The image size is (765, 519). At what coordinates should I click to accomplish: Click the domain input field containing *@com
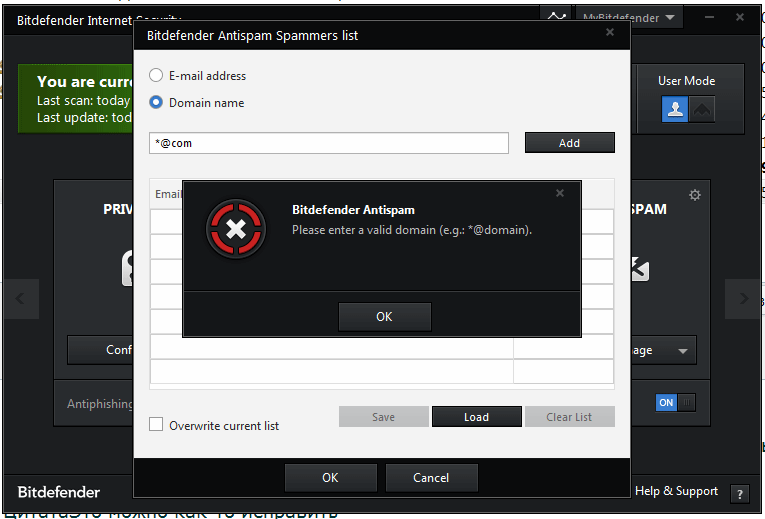(329, 143)
